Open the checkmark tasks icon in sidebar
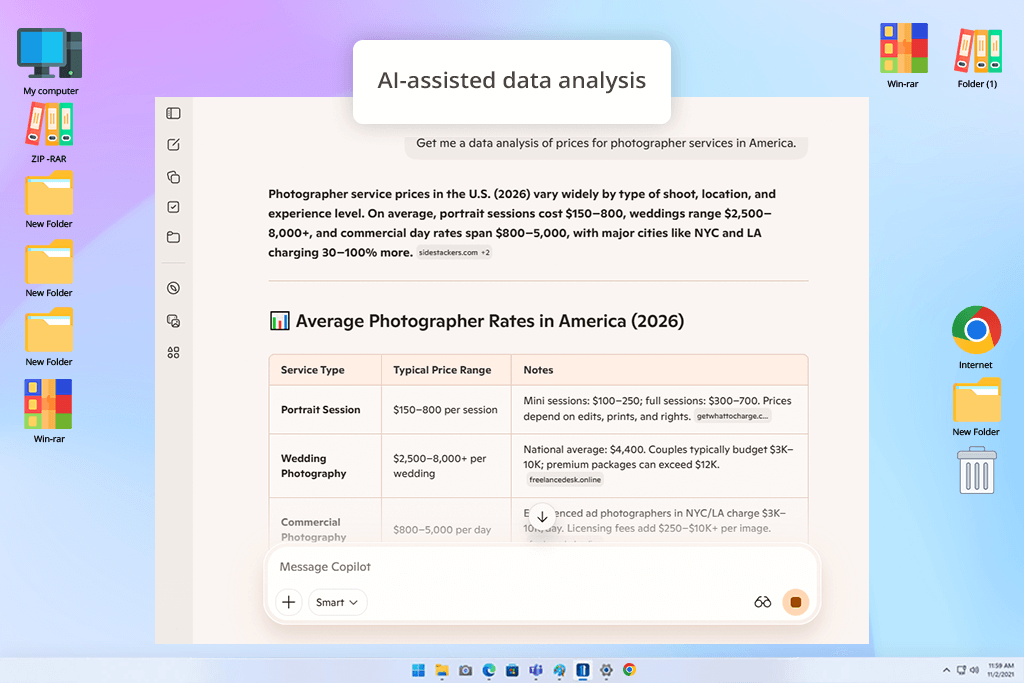Image resolution: width=1024 pixels, height=683 pixels. pos(173,207)
